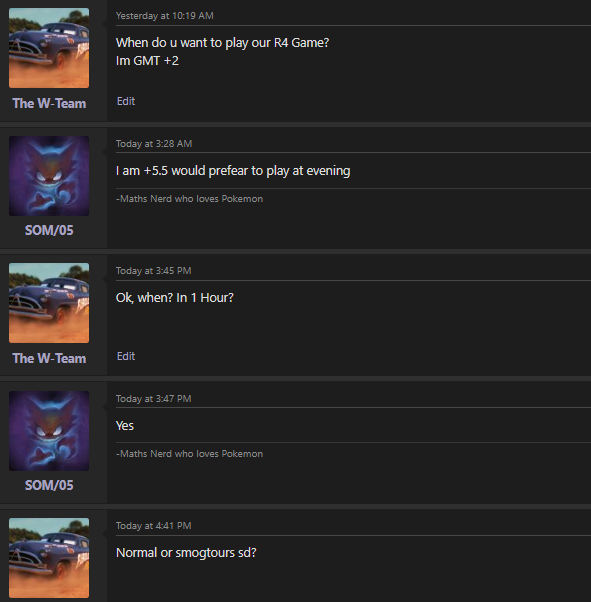Click Maths Nerd signature under Yes reply
The height and width of the screenshot is (602, 591).
tap(190, 454)
